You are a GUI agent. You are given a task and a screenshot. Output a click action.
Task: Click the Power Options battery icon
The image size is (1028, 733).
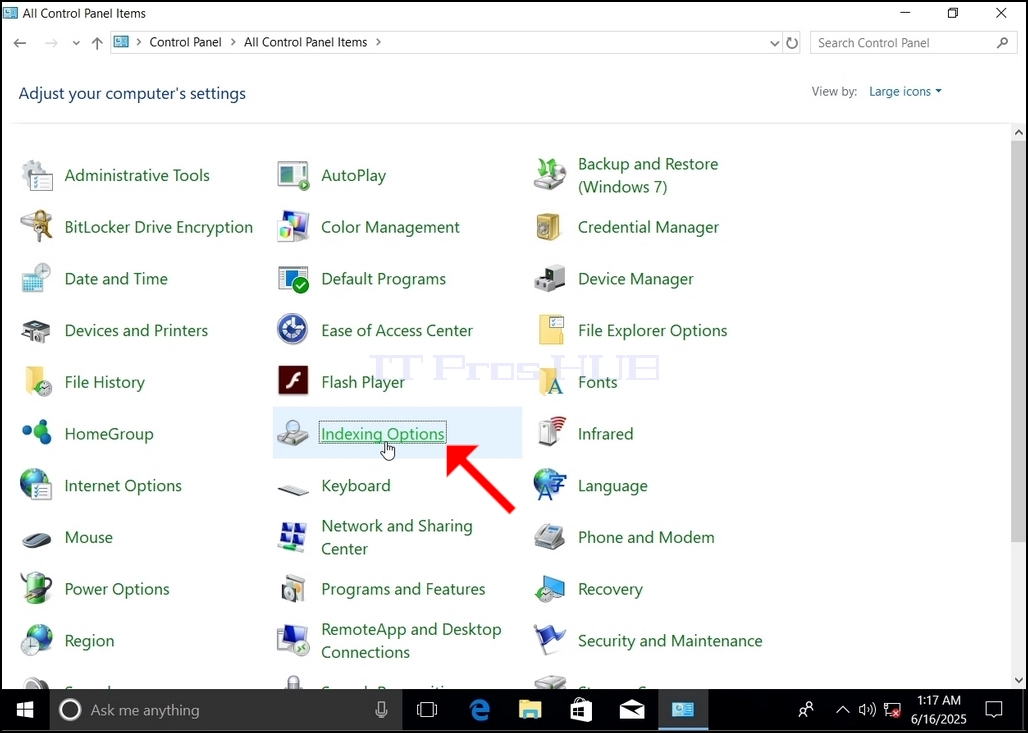37,589
